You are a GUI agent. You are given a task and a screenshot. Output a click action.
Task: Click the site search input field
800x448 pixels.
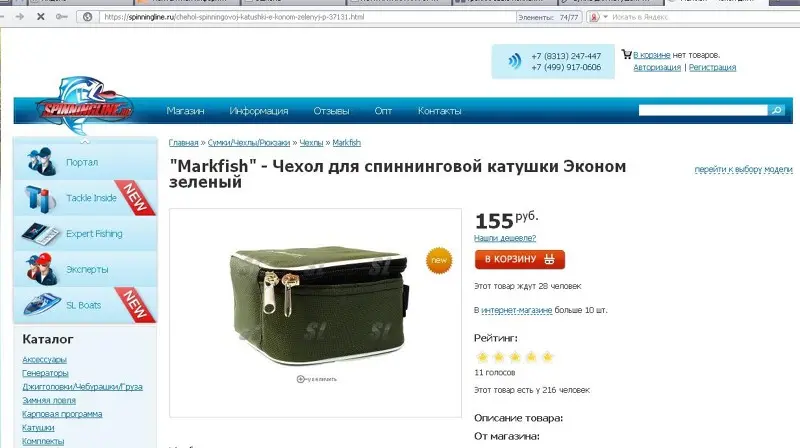703,110
